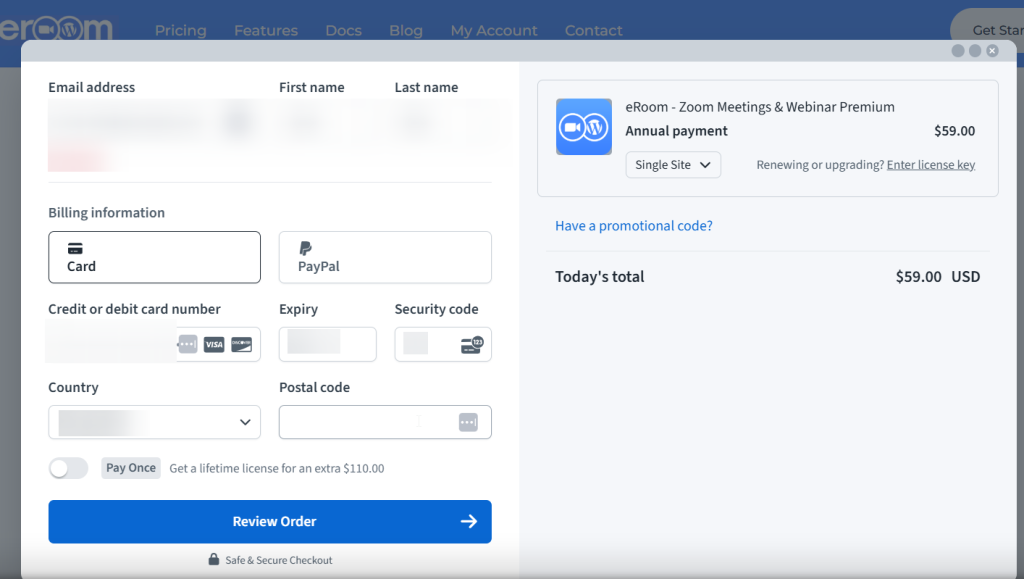Click the PayPal logo icon
The image size is (1024, 579).
click(305, 250)
